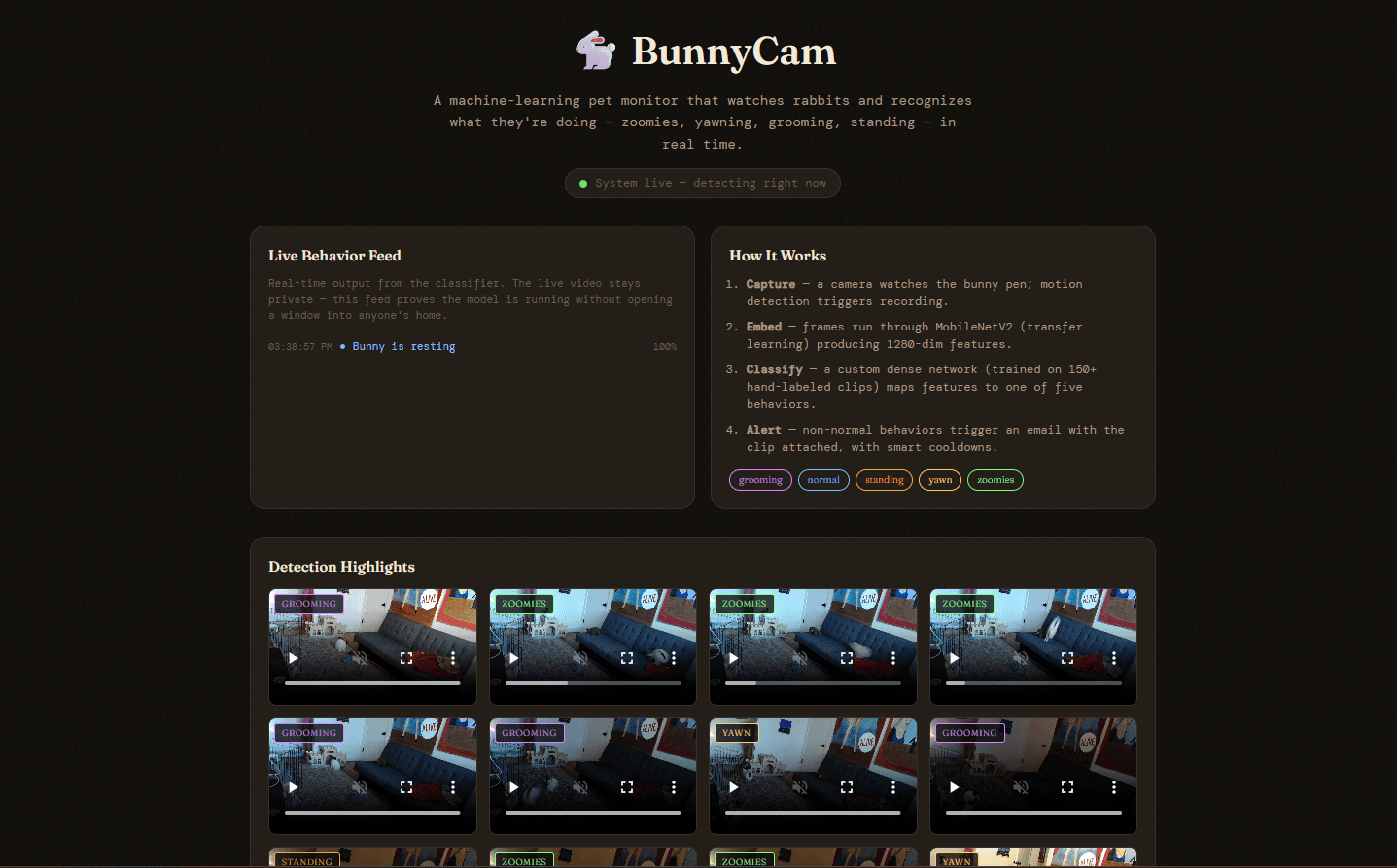This screenshot has height=868, width=1397.
Task: Click the yellow yawn behavior tag
Action: pyautogui.click(x=940, y=480)
